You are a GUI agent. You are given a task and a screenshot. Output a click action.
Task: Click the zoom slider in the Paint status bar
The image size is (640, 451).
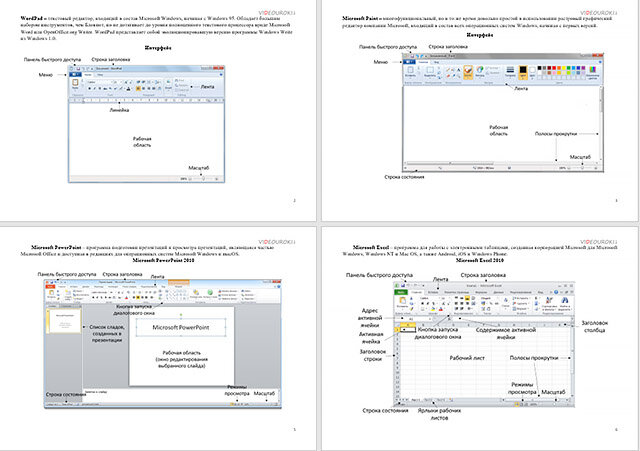[582, 168]
